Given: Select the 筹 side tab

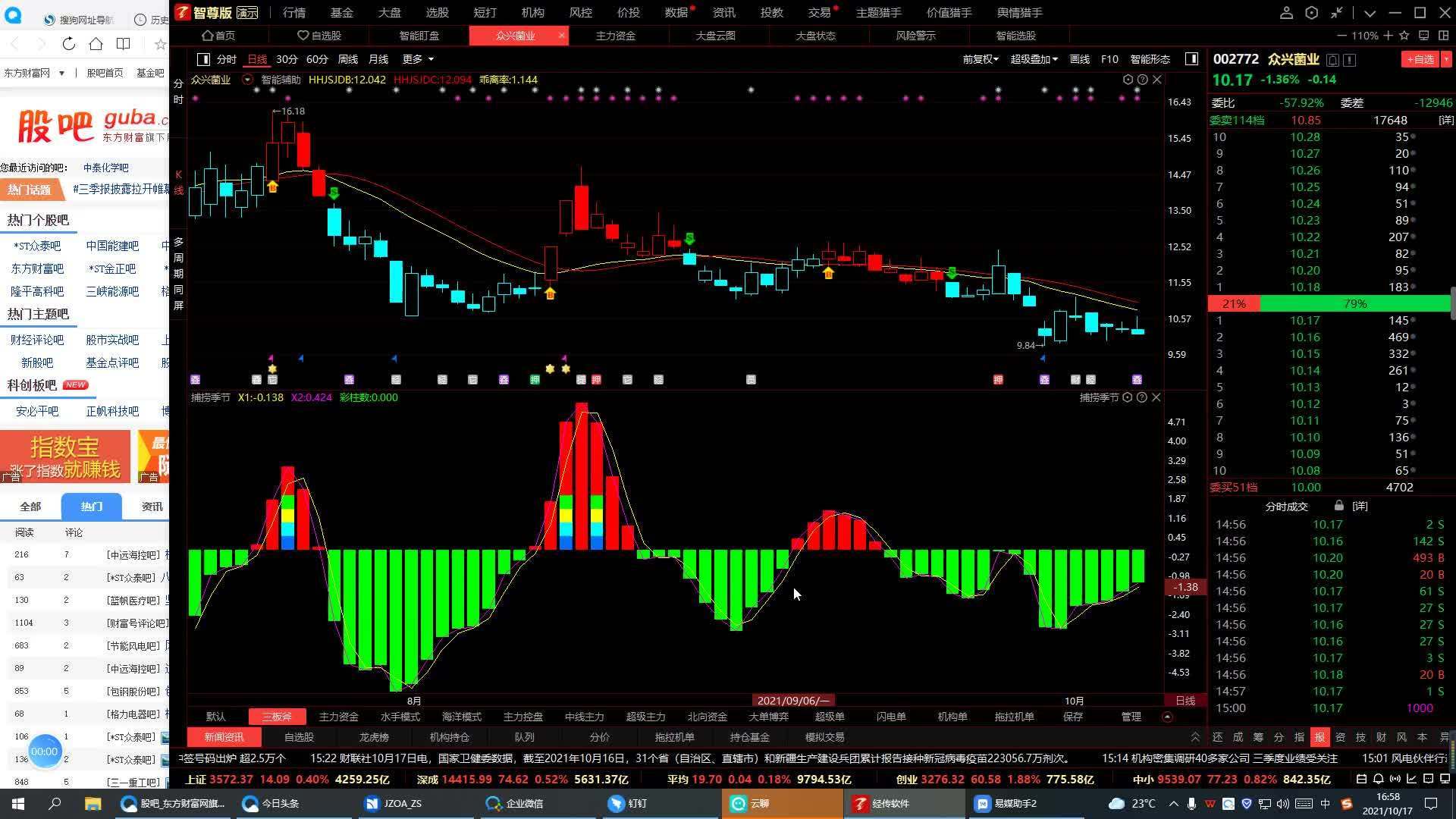Looking at the screenshot, I should point(1259,737).
